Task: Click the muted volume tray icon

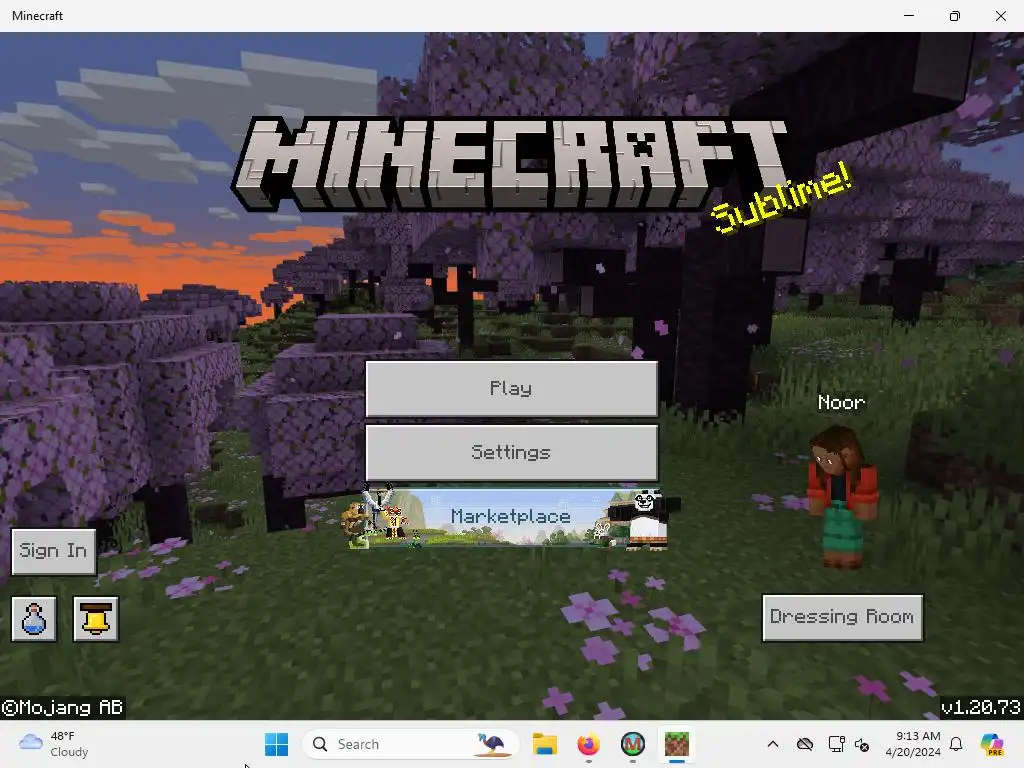Action: (x=862, y=744)
